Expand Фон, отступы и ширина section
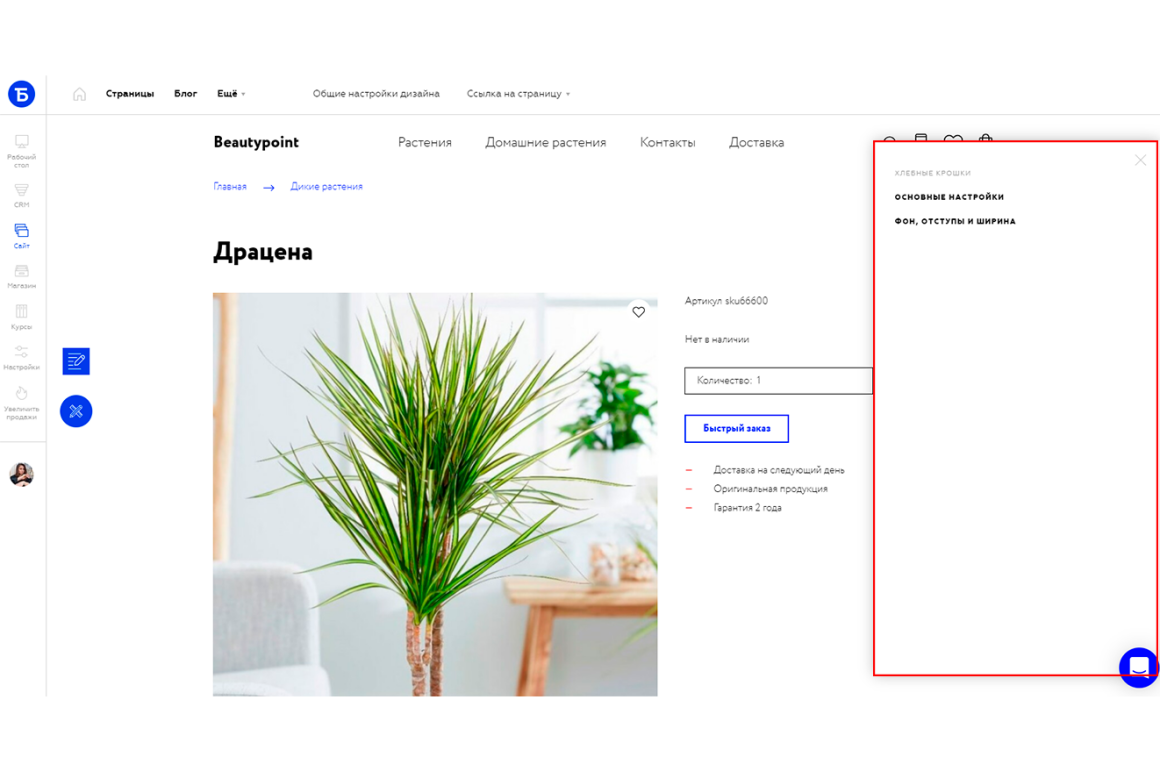 click(955, 221)
